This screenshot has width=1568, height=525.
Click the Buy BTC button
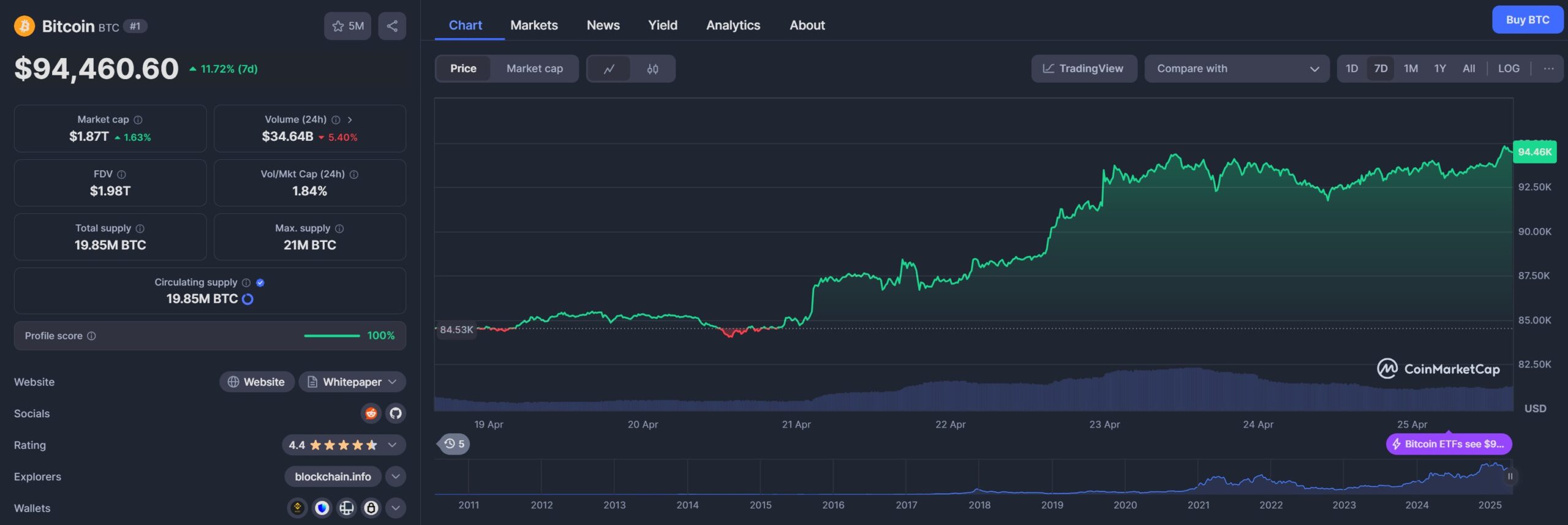click(x=1528, y=20)
